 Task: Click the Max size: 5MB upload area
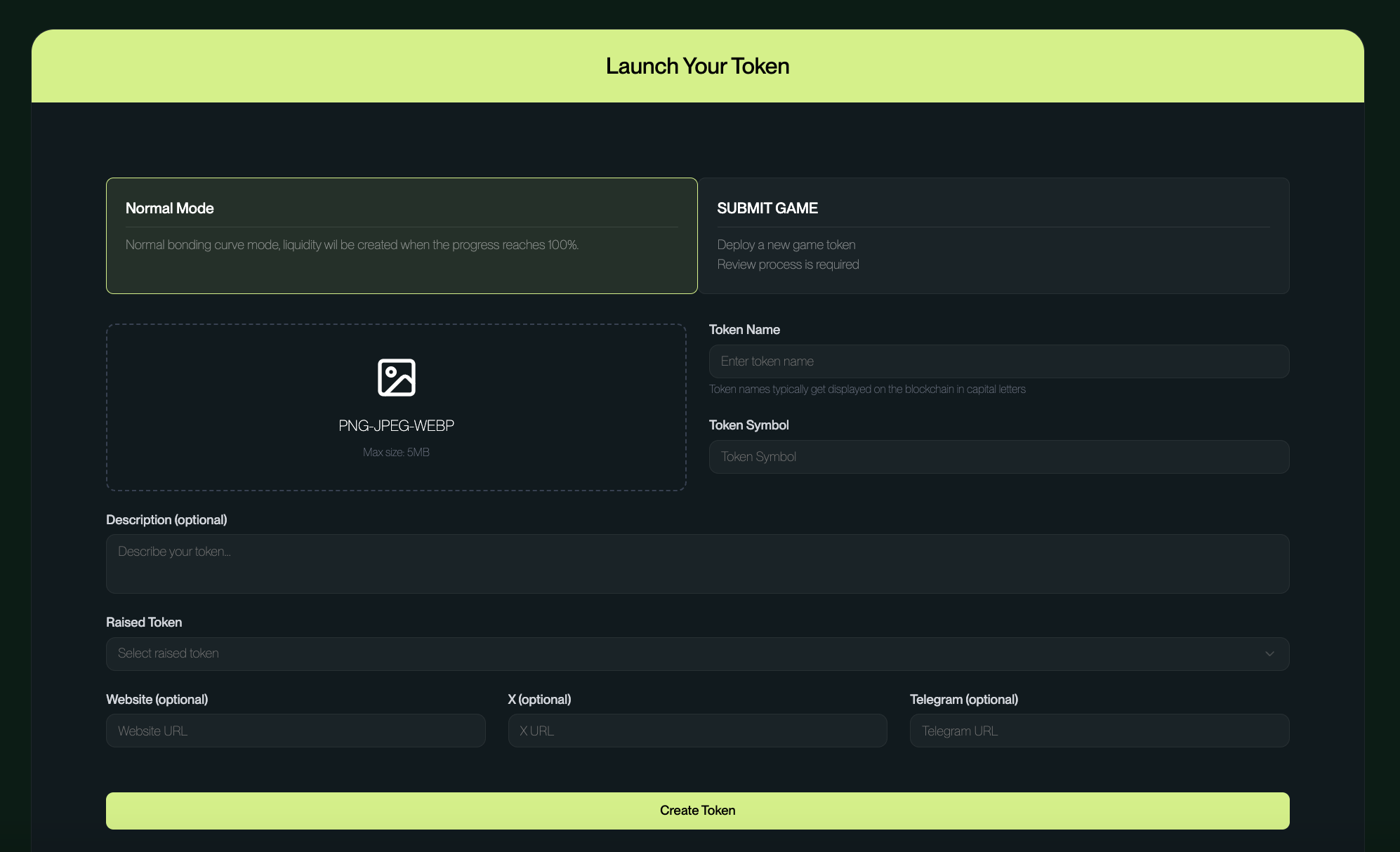[396, 453]
